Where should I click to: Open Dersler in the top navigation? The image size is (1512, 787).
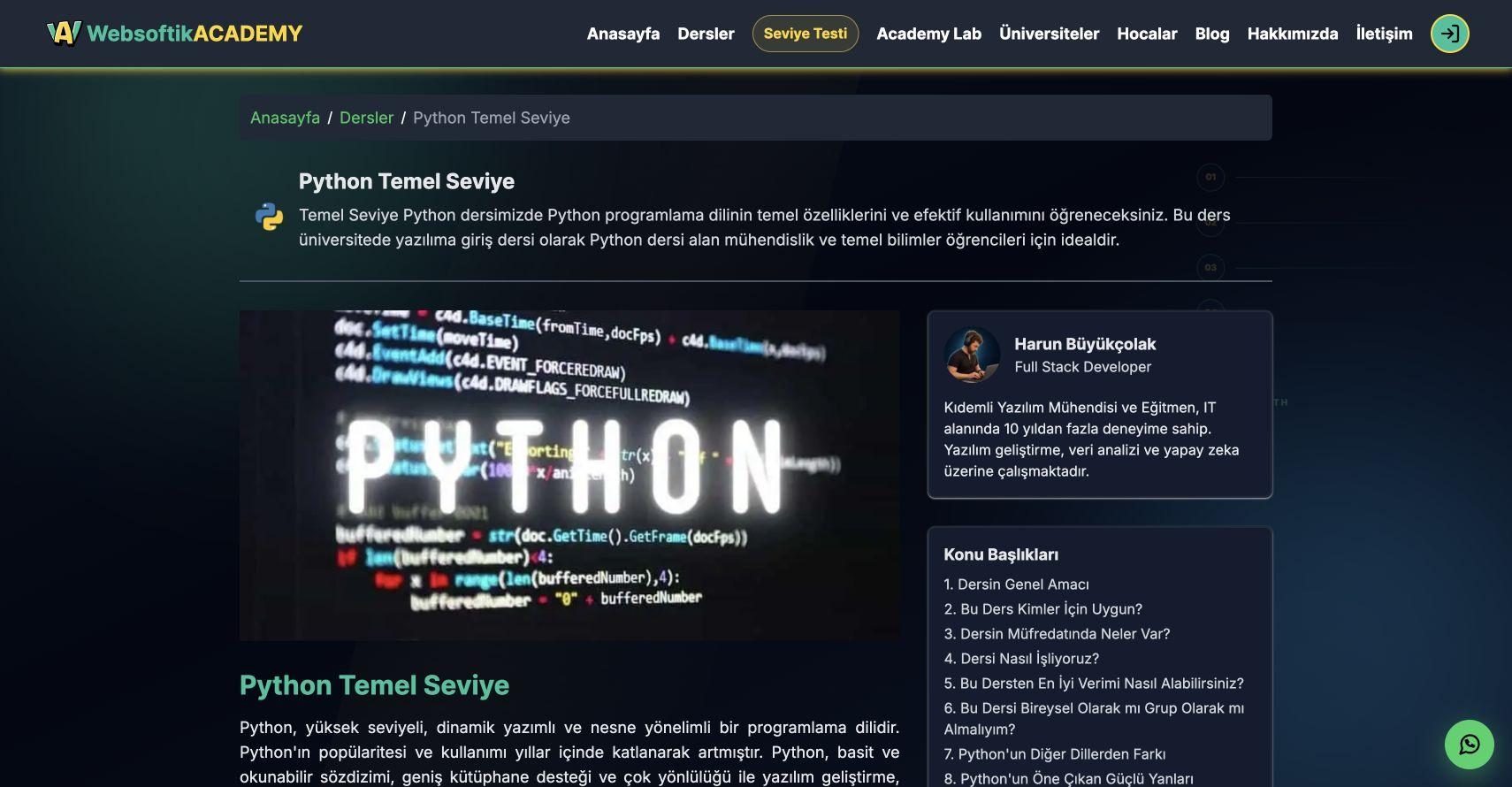coord(706,34)
